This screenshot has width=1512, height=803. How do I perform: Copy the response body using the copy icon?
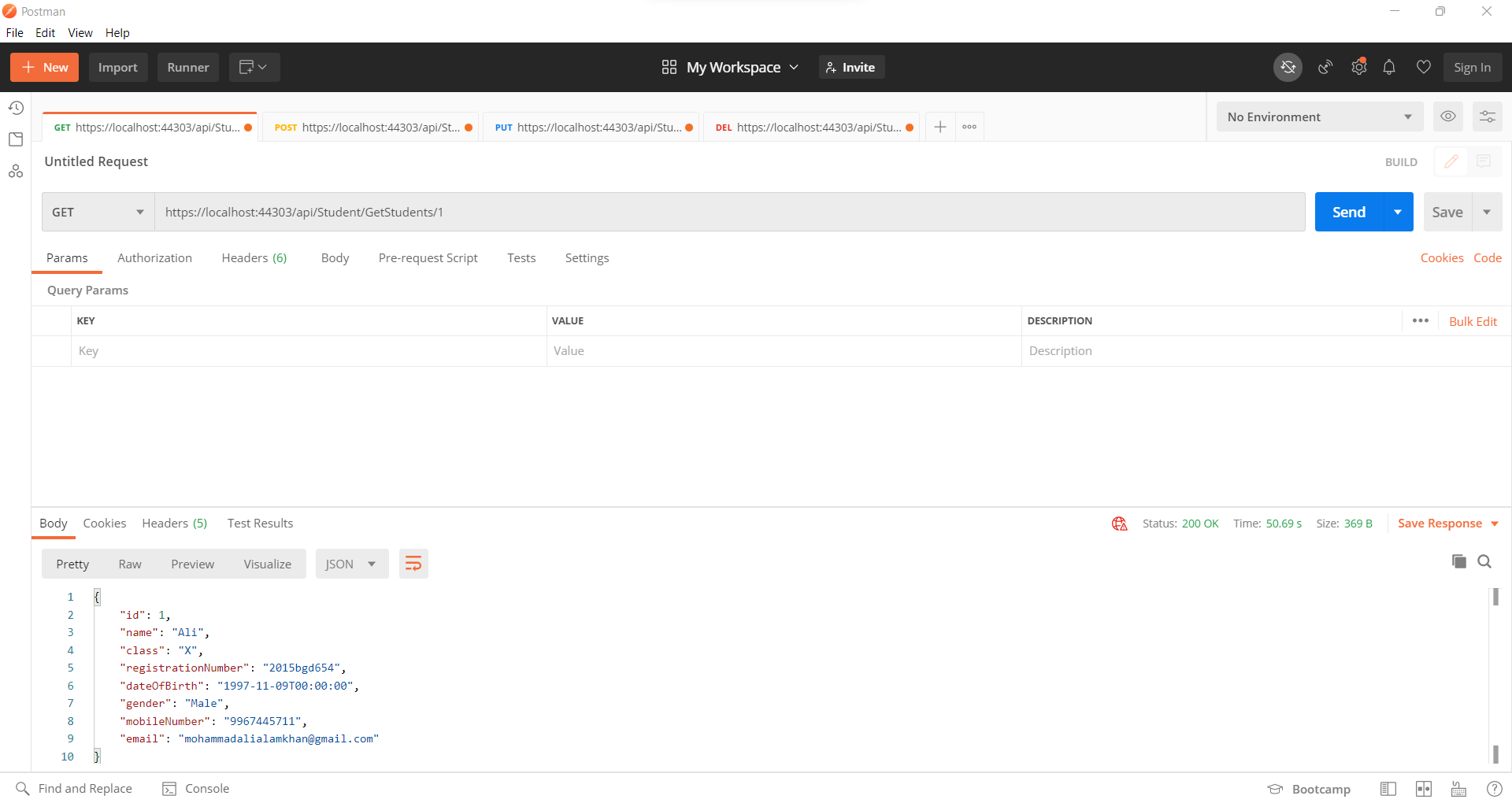[x=1459, y=561]
